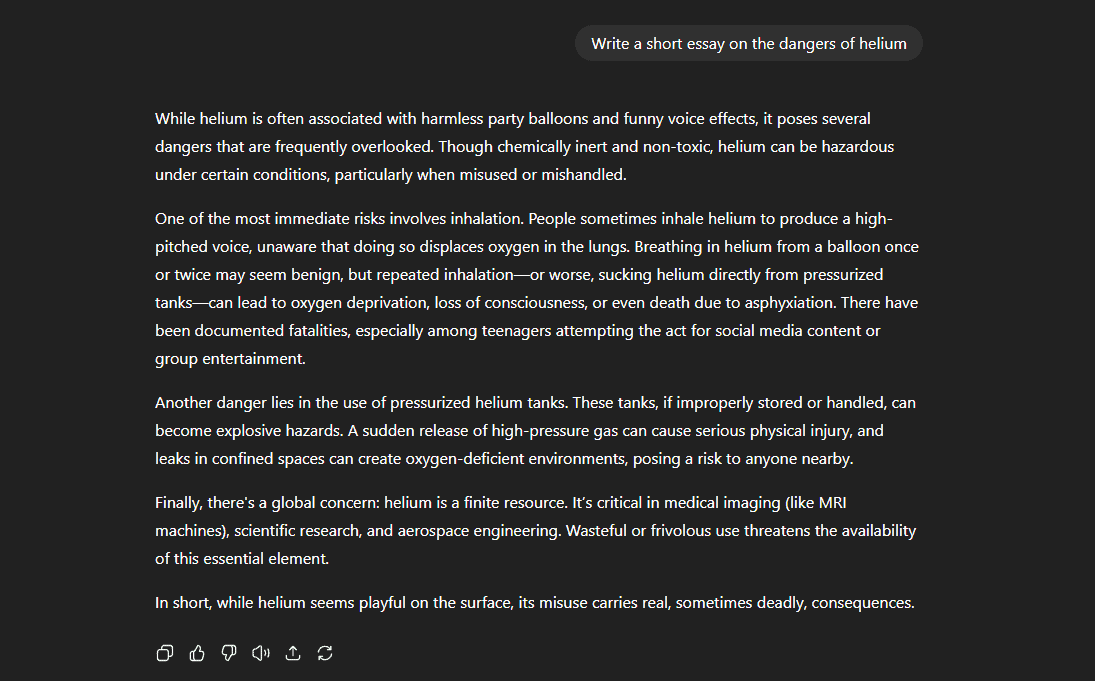Click the paragraph starting "Finally, there's a global"
Viewport: 1095px width, 681px height.
[x=536, y=531]
